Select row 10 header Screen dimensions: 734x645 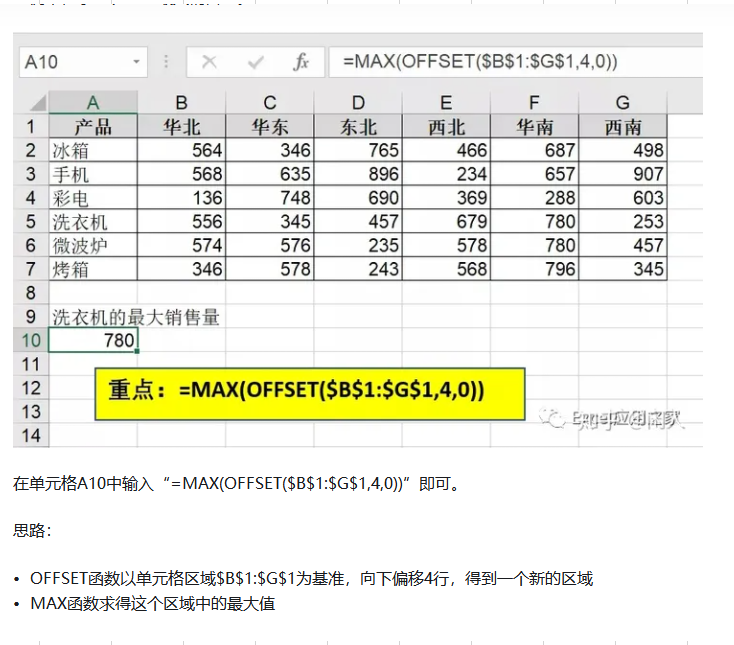(x=31, y=341)
